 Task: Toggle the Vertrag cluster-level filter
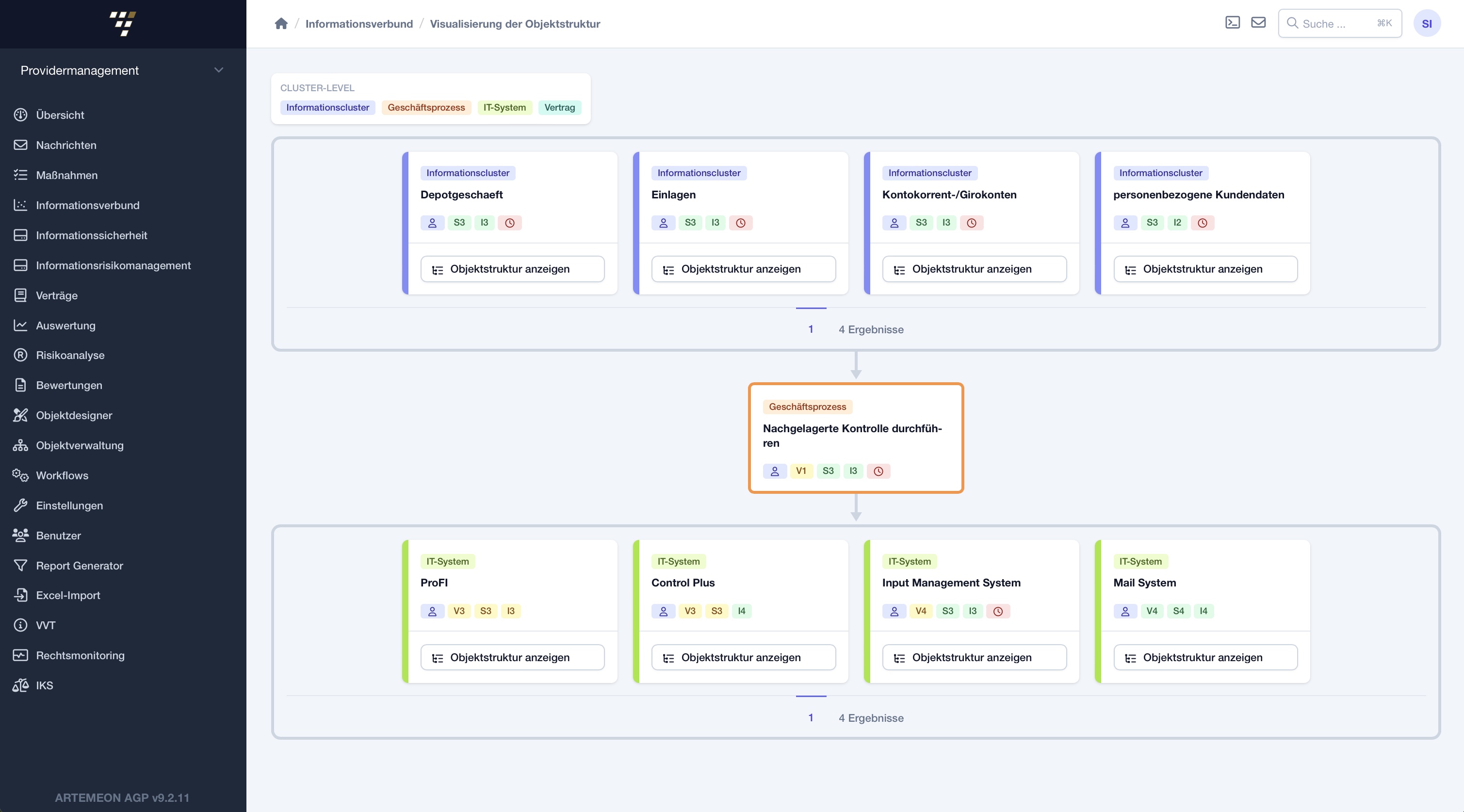coord(559,107)
